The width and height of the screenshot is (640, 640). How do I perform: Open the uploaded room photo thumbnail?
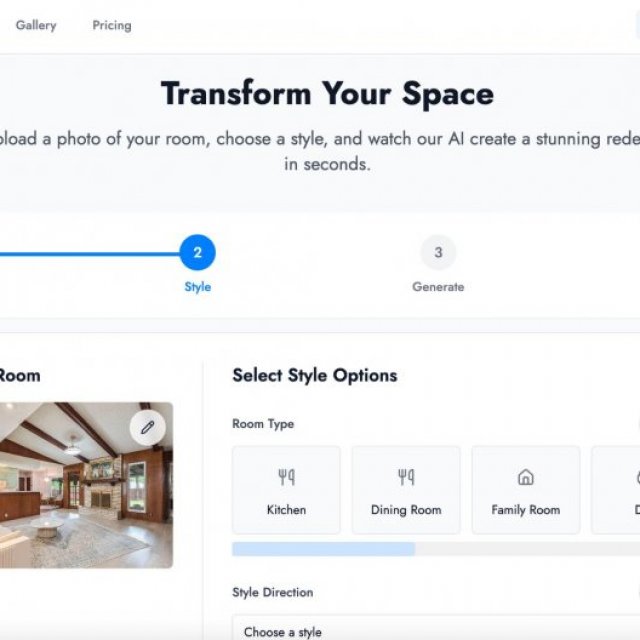[86, 485]
